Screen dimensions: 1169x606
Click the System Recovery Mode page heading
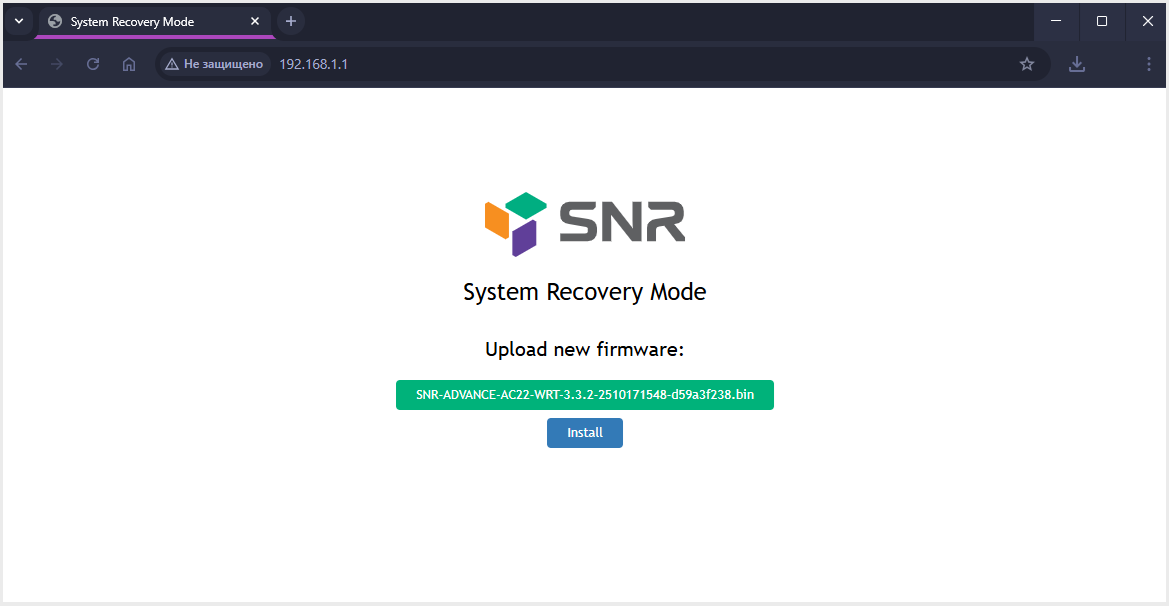click(x=585, y=292)
